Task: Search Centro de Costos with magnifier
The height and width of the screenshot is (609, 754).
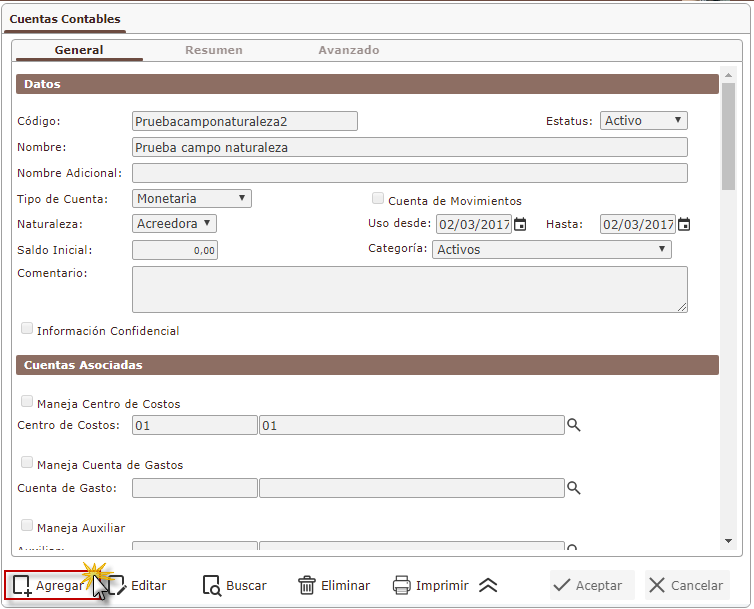Action: [574, 425]
